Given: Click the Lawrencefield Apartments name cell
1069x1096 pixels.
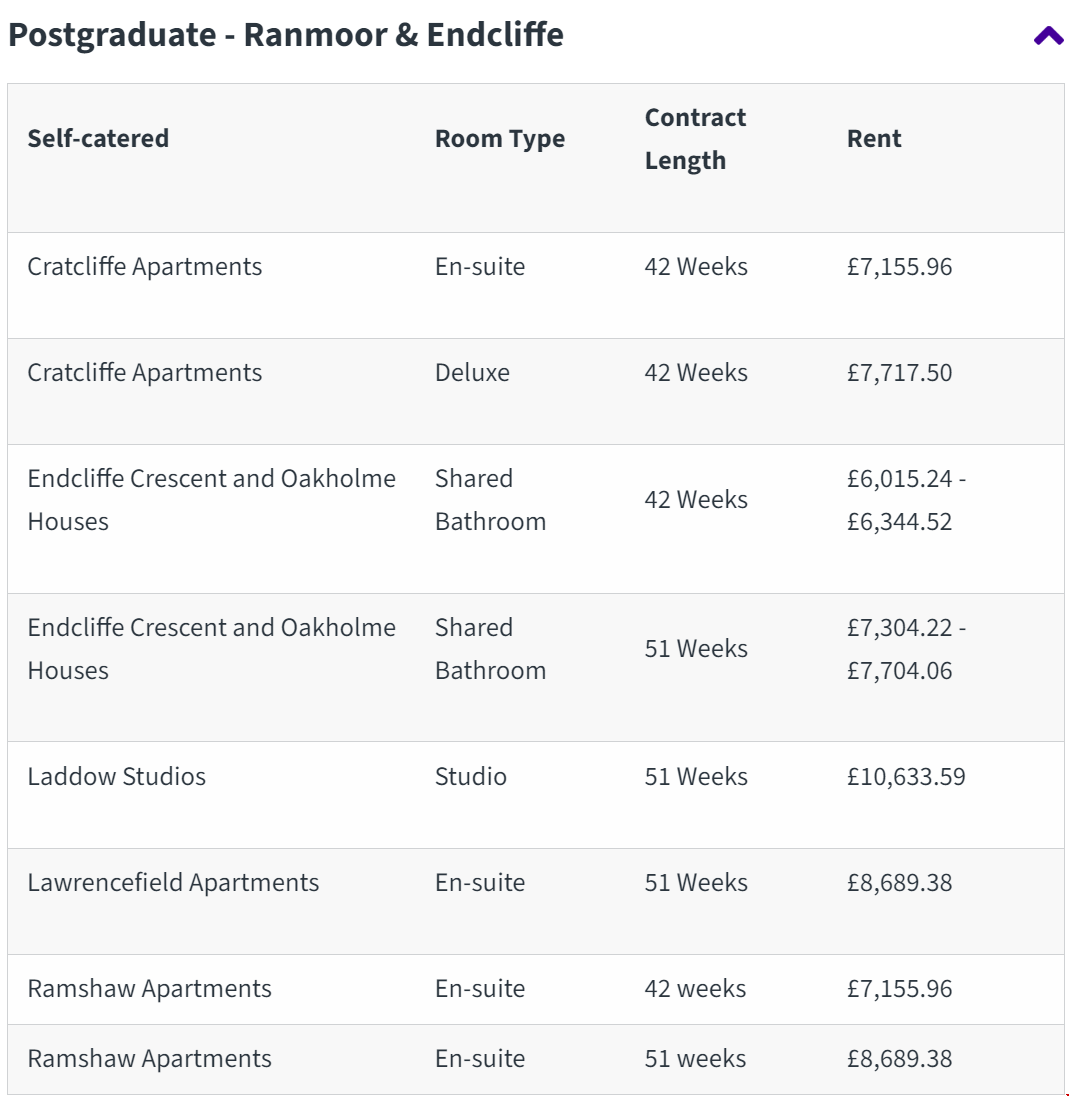Looking at the screenshot, I should (173, 882).
